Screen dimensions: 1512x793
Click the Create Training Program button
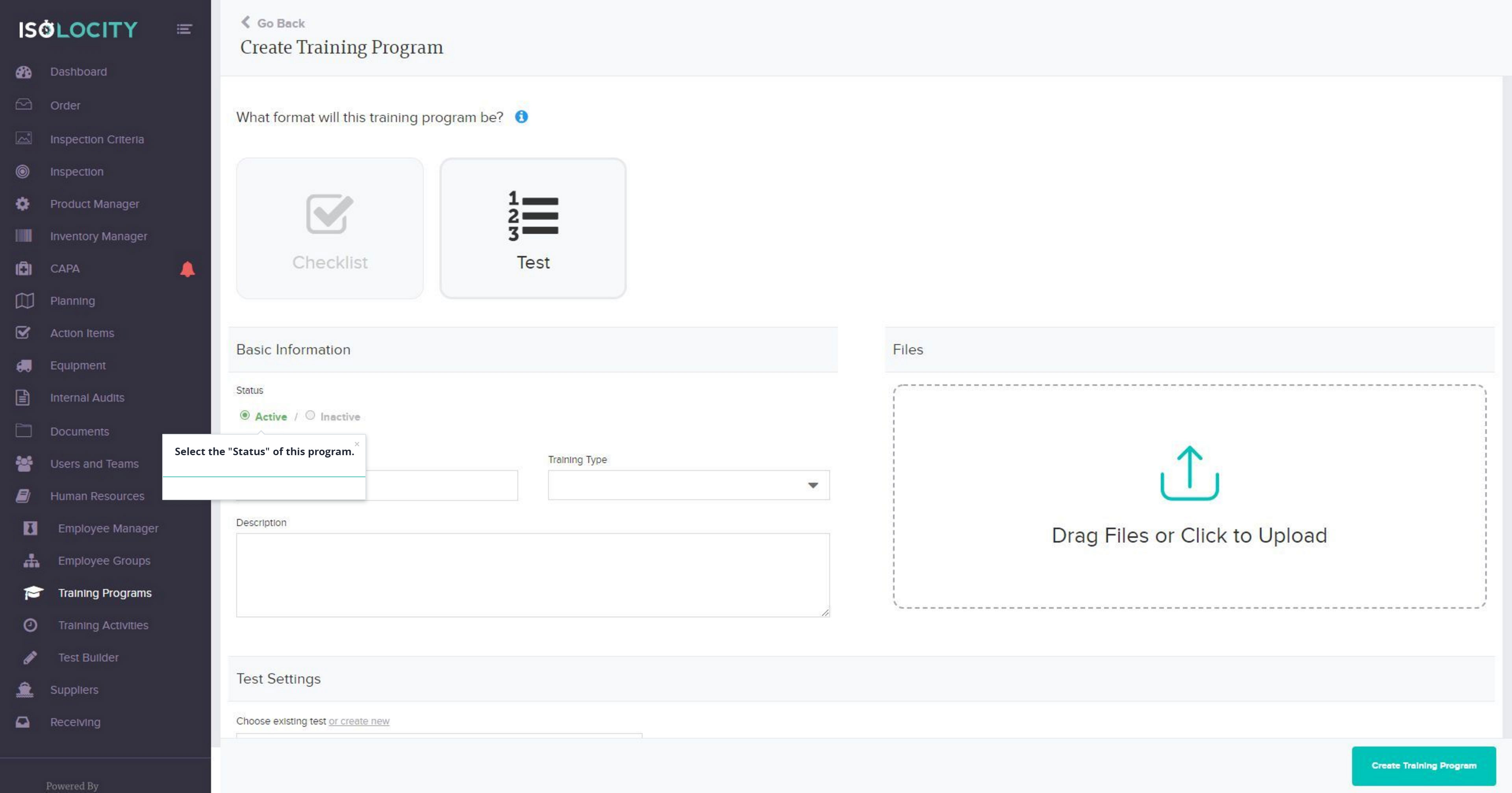point(1423,765)
